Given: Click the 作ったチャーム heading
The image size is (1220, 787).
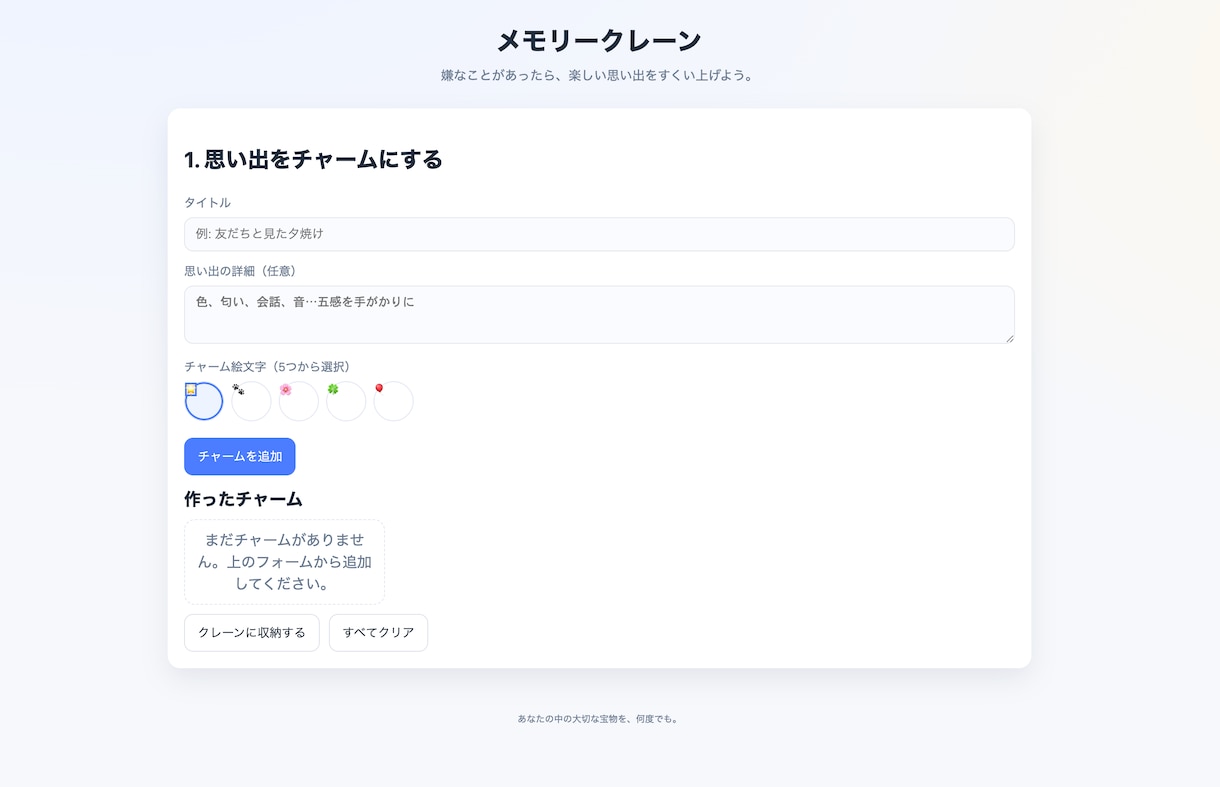Looking at the screenshot, I should [243, 498].
